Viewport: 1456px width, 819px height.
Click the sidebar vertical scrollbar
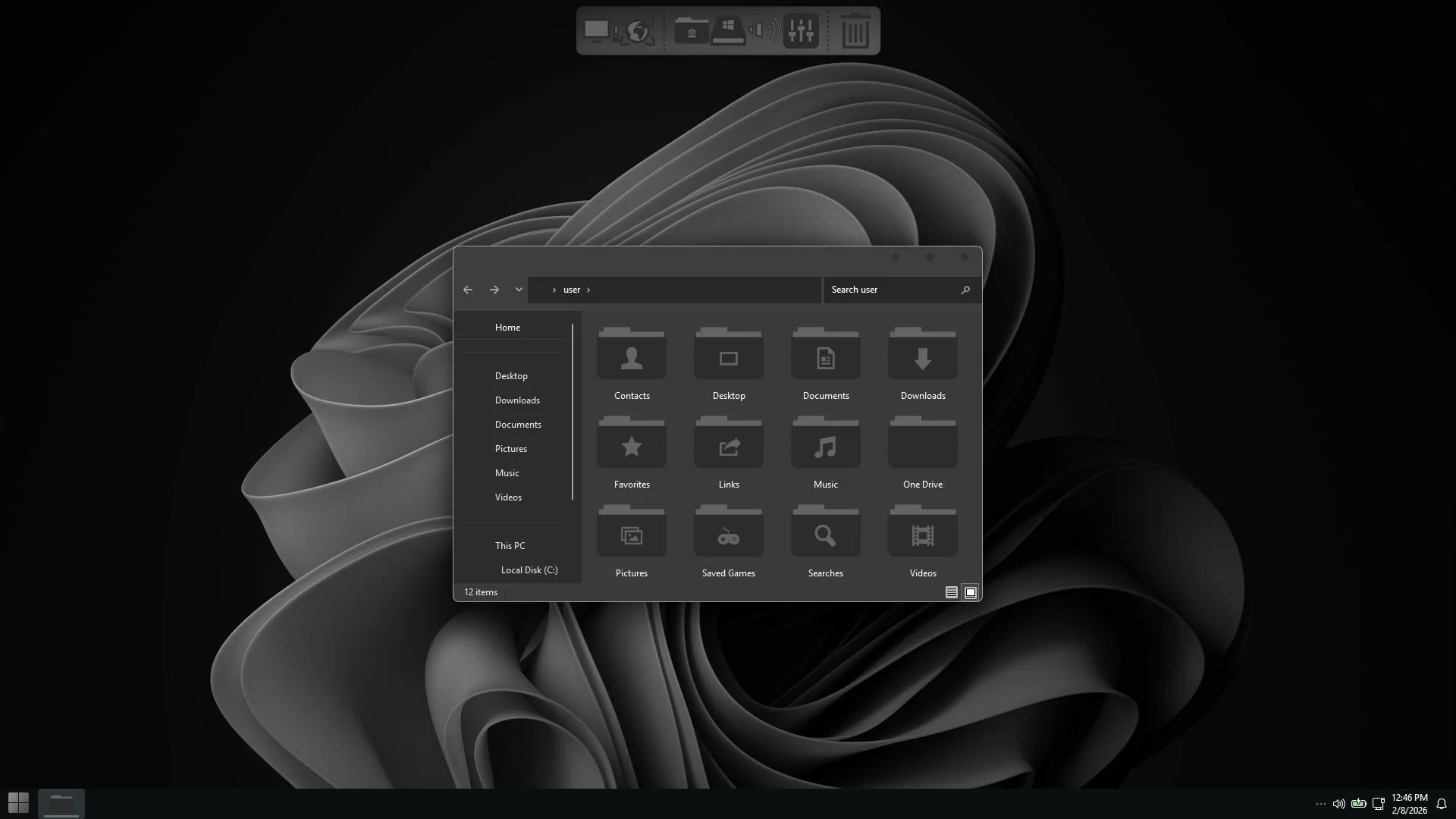(x=573, y=412)
